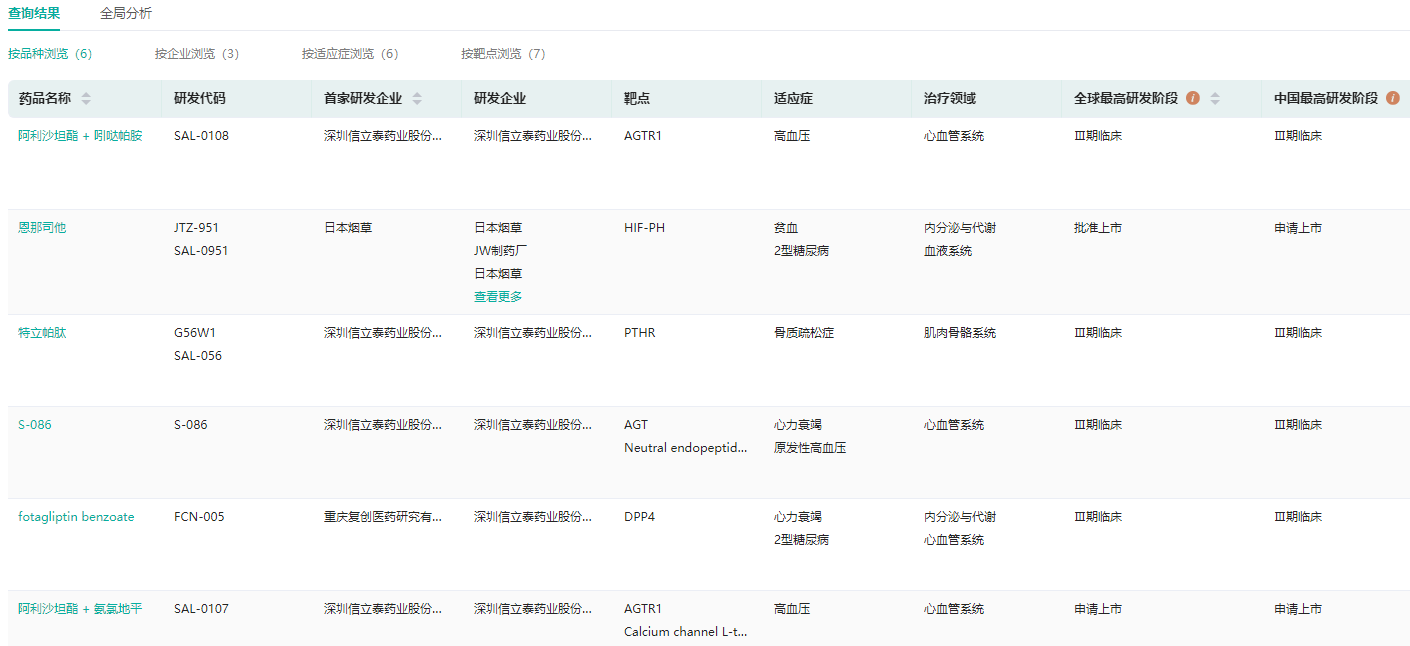Viewport: 1410px width, 646px height.
Task: Click indication 原发性高血压 cell
Action: [x=810, y=448]
